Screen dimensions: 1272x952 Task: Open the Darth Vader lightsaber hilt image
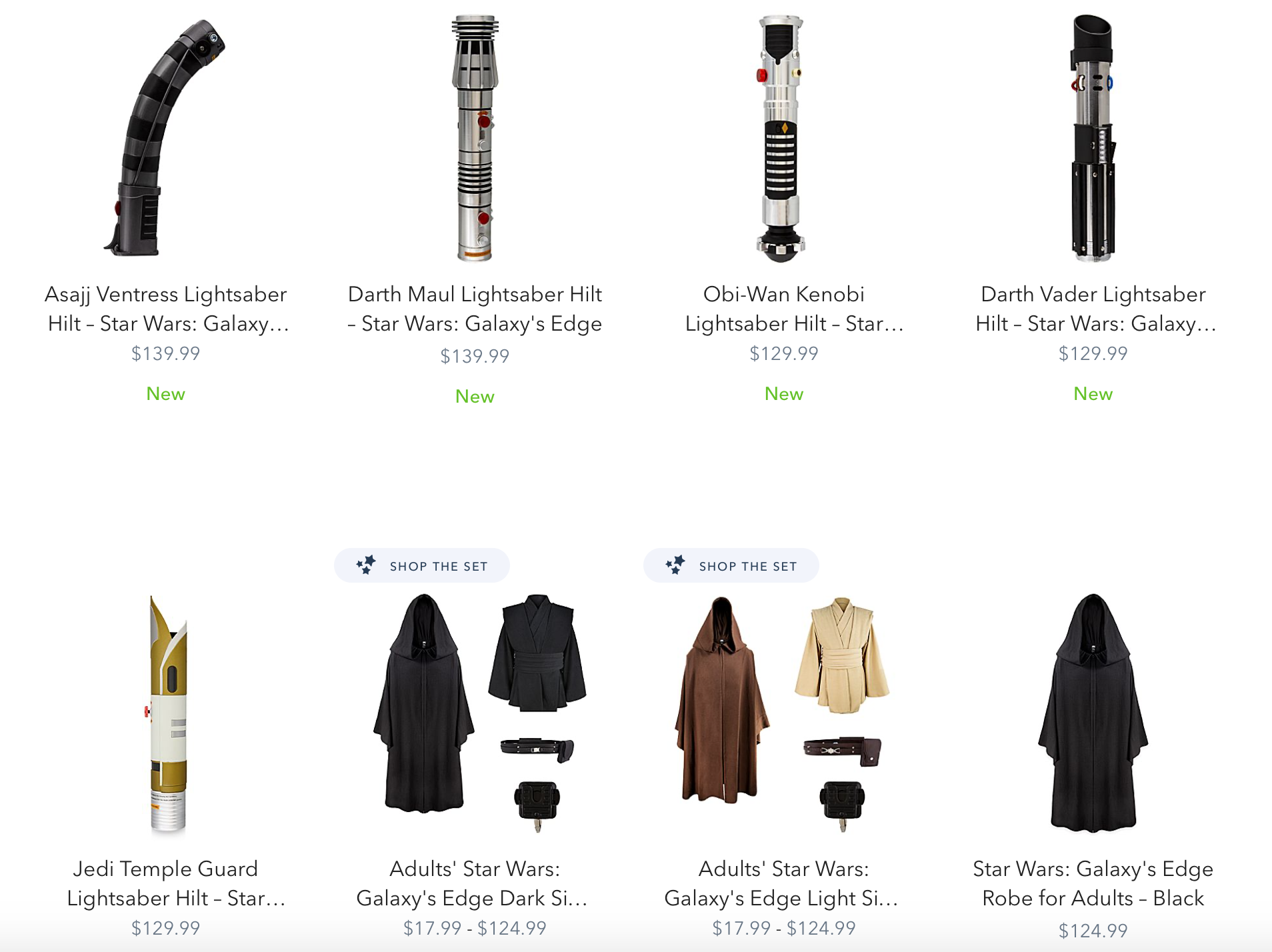click(x=1093, y=137)
